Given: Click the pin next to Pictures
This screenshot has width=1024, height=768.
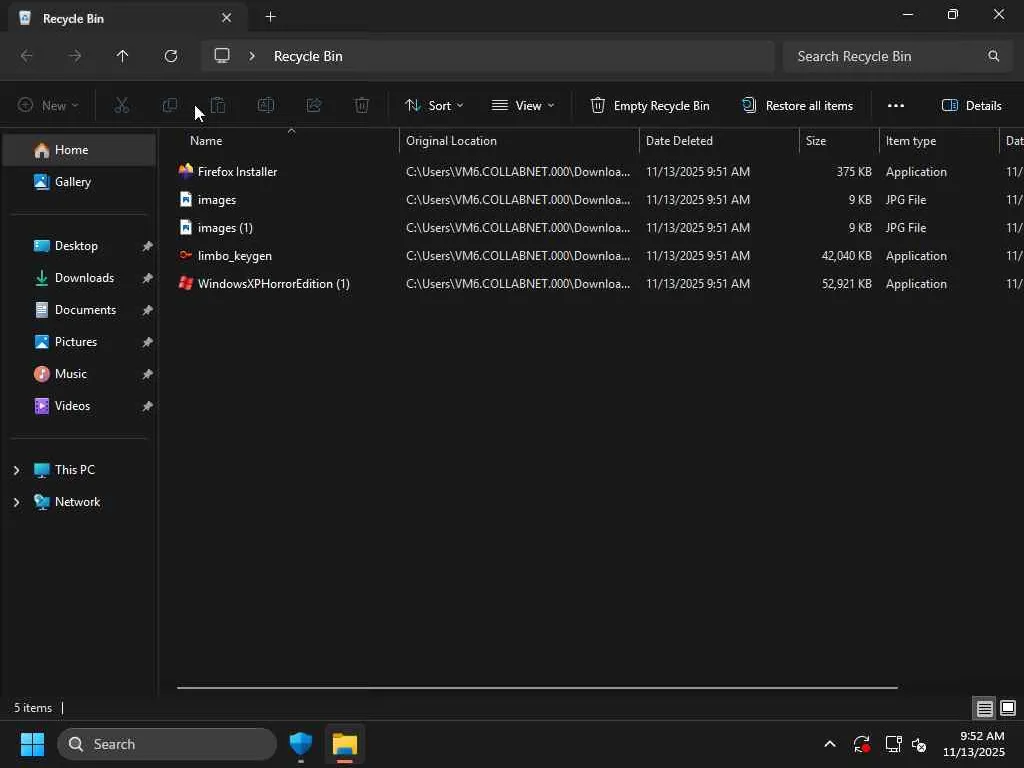Looking at the screenshot, I should [148, 342].
